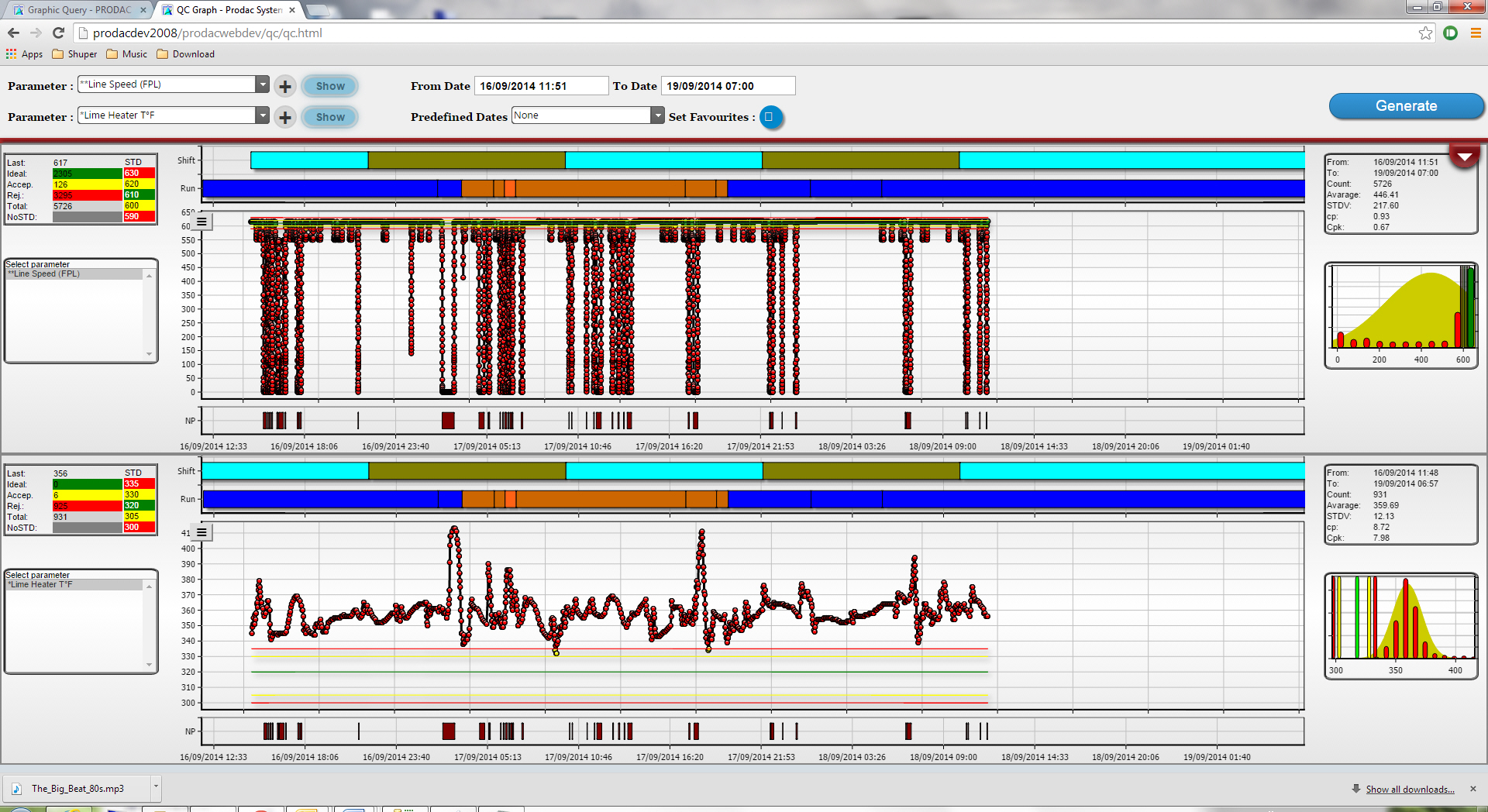1488x812 pixels.
Task: Toggle the Set Favourites round button
Action: (x=770, y=117)
